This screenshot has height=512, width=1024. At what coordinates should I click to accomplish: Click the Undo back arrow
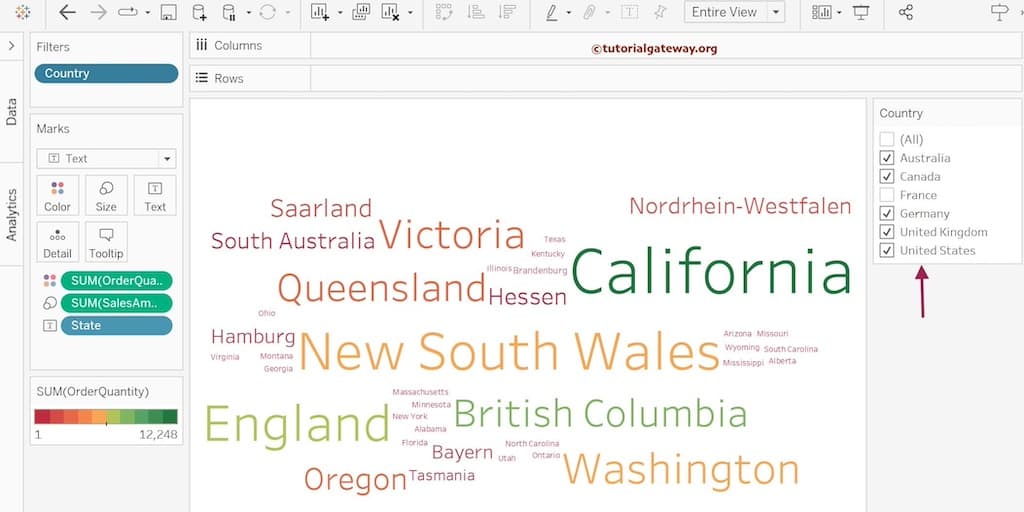tap(67, 12)
